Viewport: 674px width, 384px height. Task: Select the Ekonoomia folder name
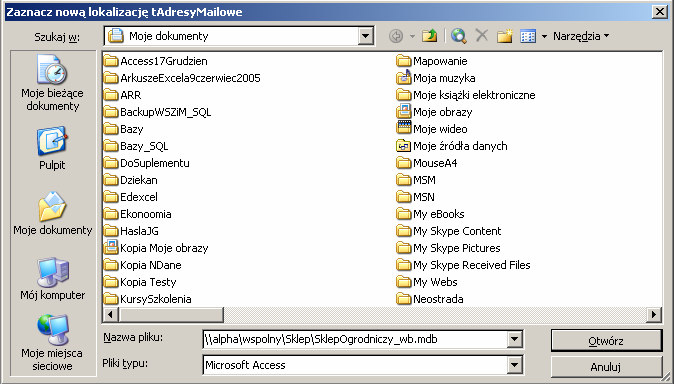tap(146, 214)
